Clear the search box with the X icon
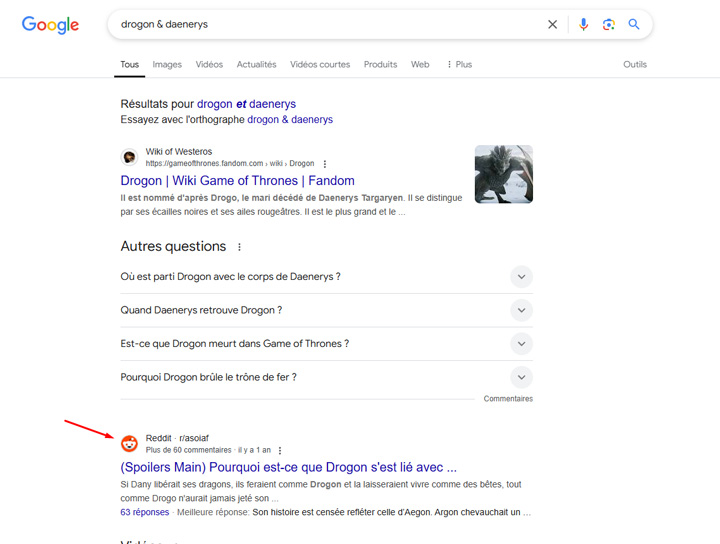Viewport: 720px width, 544px height. (x=552, y=24)
